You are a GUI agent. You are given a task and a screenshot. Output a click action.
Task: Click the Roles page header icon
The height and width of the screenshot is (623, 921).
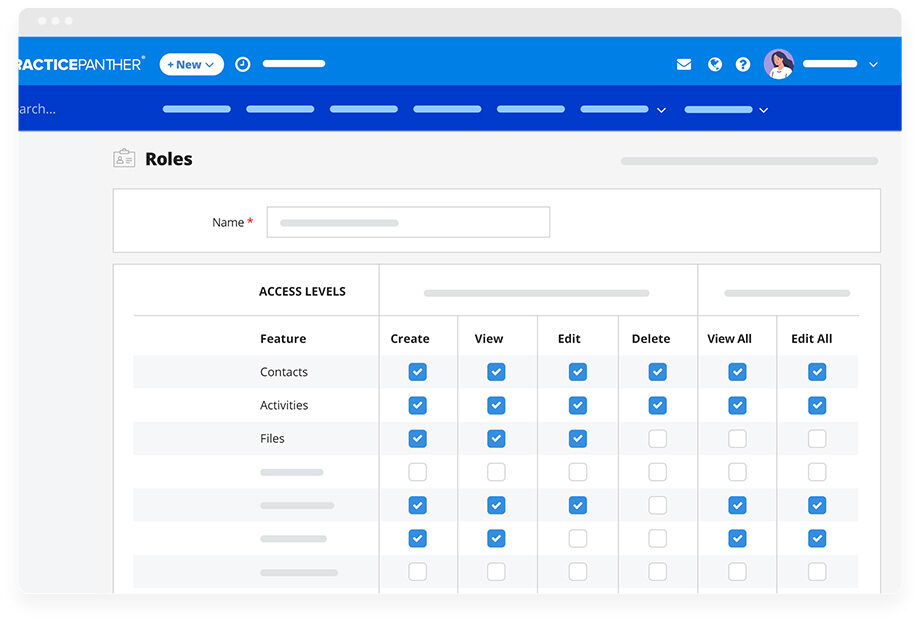point(124,157)
